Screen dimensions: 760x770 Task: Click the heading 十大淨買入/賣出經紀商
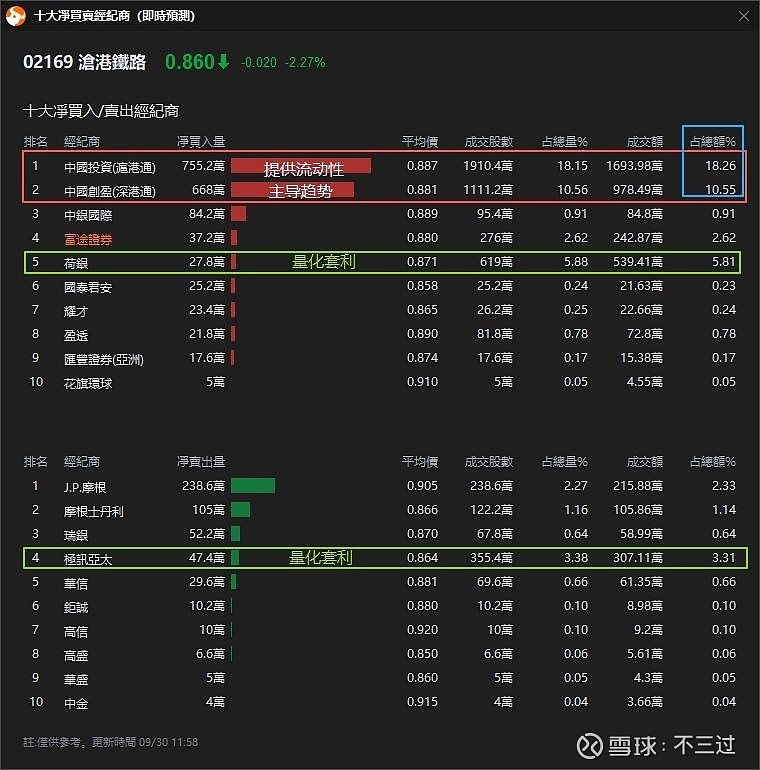(101, 111)
